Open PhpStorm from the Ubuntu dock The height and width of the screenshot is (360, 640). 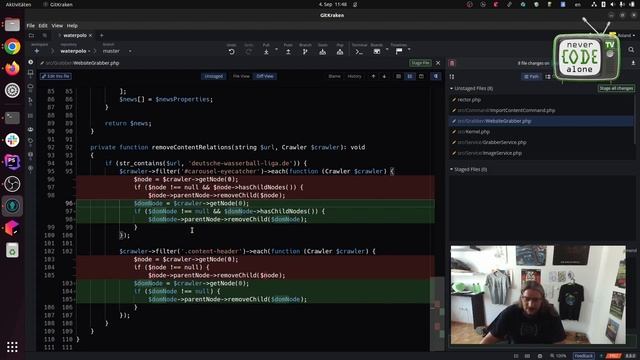pyautogui.click(x=12, y=162)
